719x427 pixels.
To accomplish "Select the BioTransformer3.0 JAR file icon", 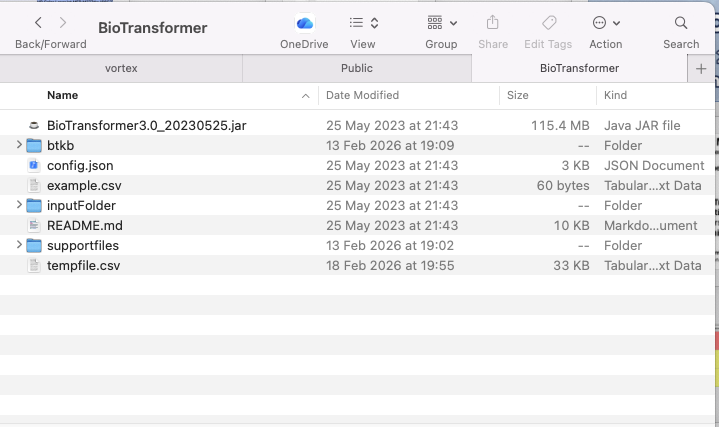I will pyautogui.click(x=34, y=125).
